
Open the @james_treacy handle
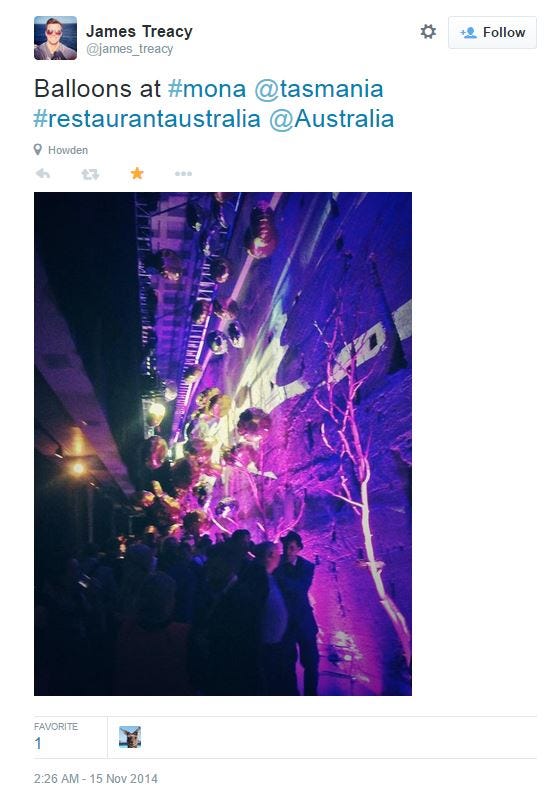130,49
